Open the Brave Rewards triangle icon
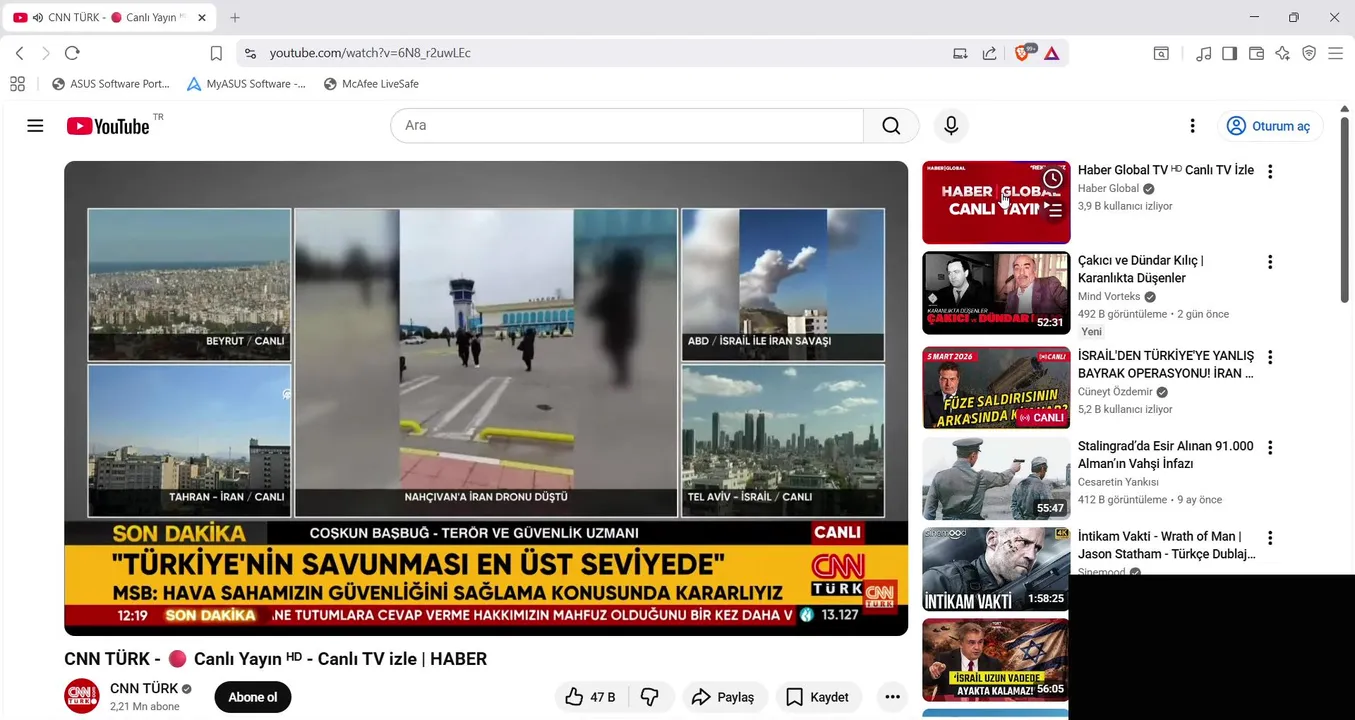1355x720 pixels. (x=1051, y=53)
